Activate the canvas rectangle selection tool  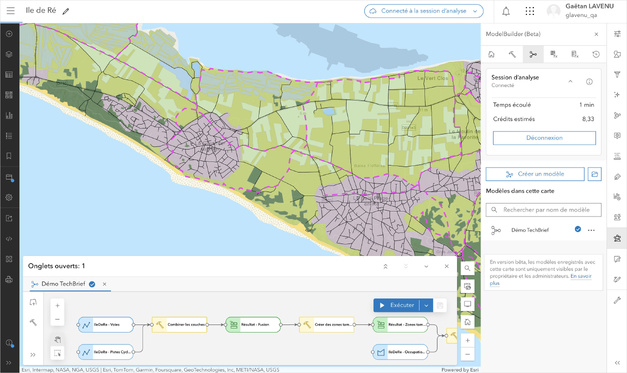57,353
